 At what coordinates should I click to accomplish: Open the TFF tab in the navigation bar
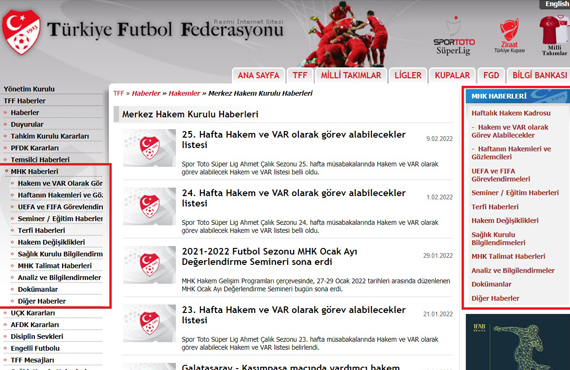[x=300, y=75]
